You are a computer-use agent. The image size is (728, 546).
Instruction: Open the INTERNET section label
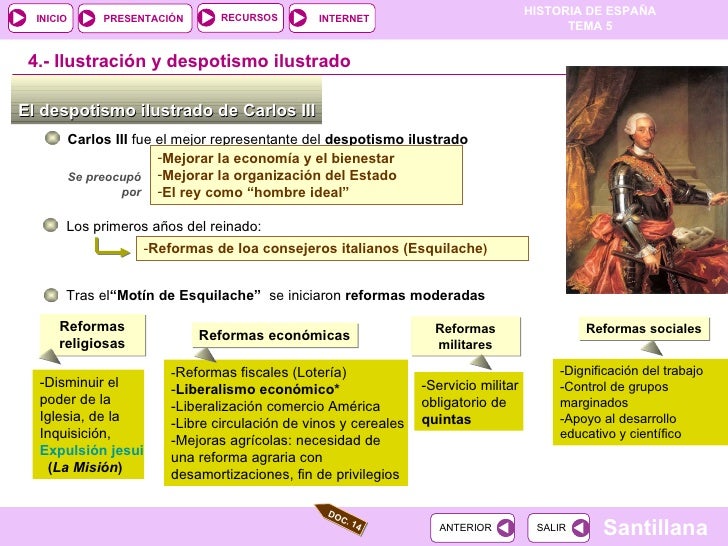click(344, 19)
